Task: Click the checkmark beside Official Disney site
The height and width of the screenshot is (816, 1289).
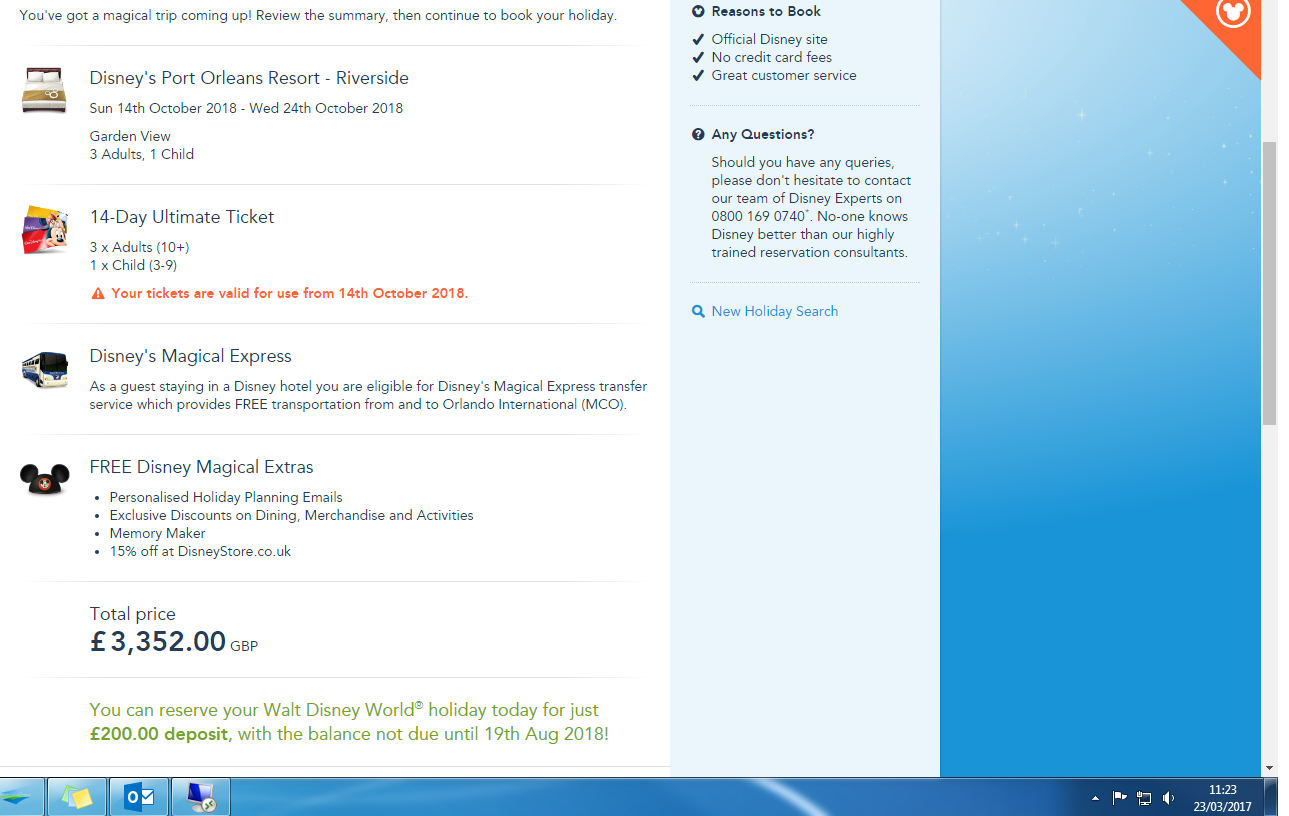Action: point(698,40)
